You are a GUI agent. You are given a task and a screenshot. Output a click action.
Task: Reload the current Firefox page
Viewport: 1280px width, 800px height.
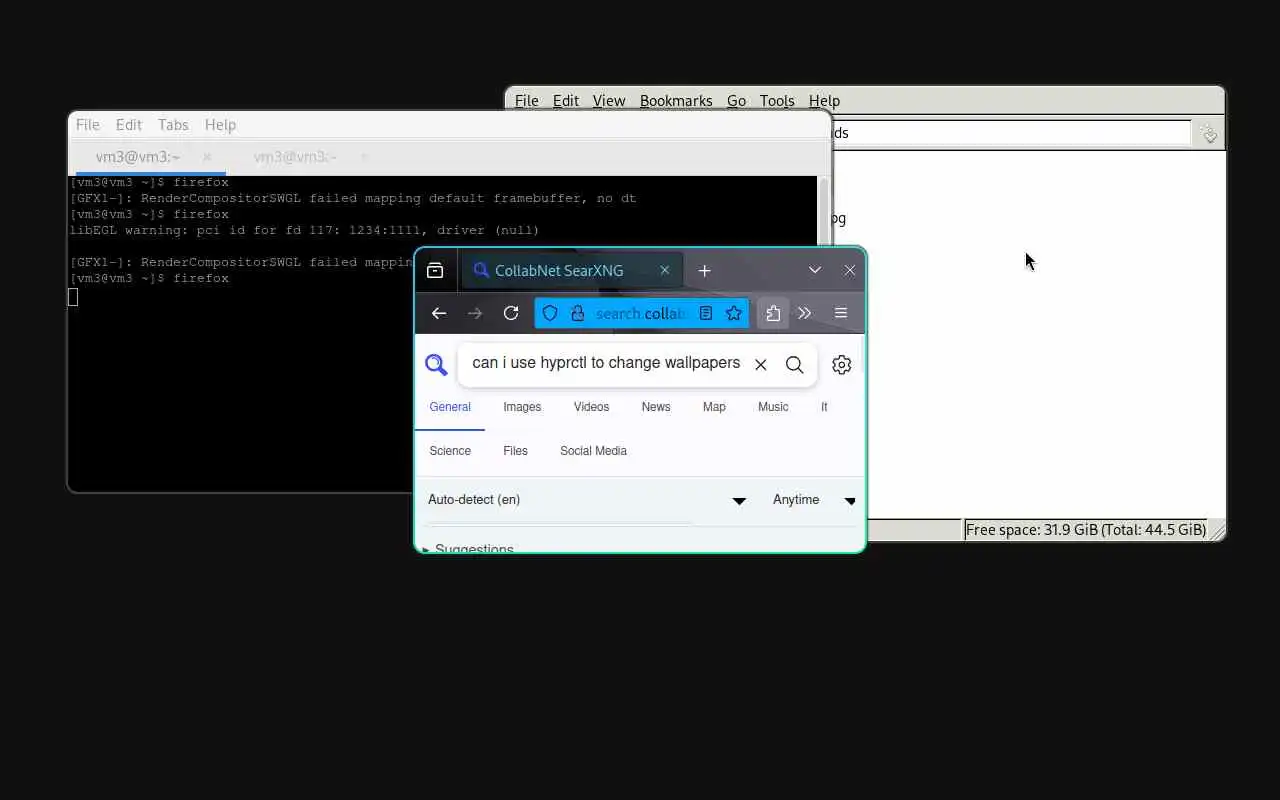click(x=511, y=313)
